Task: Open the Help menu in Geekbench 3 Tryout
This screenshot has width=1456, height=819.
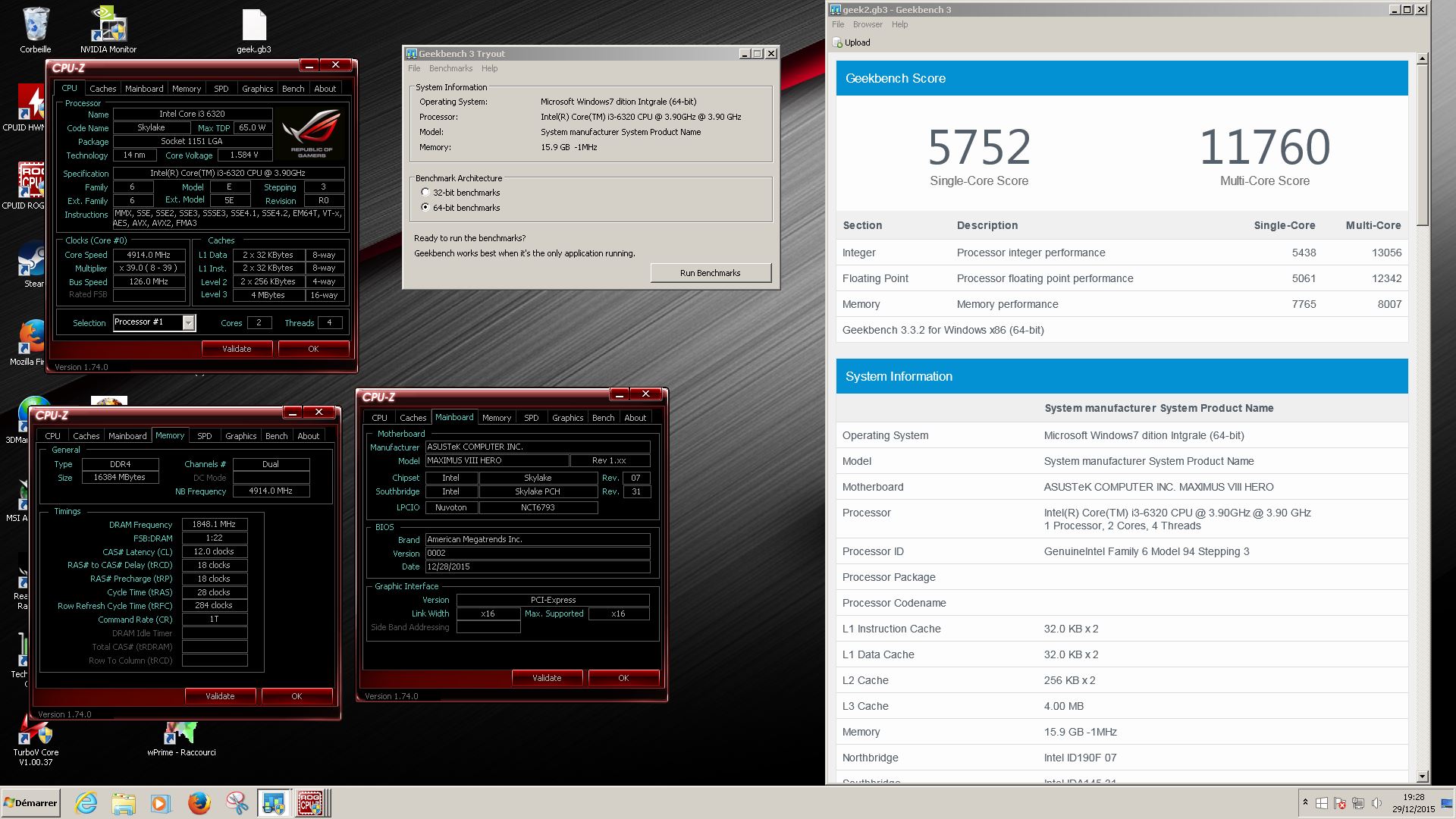Action: (x=490, y=68)
